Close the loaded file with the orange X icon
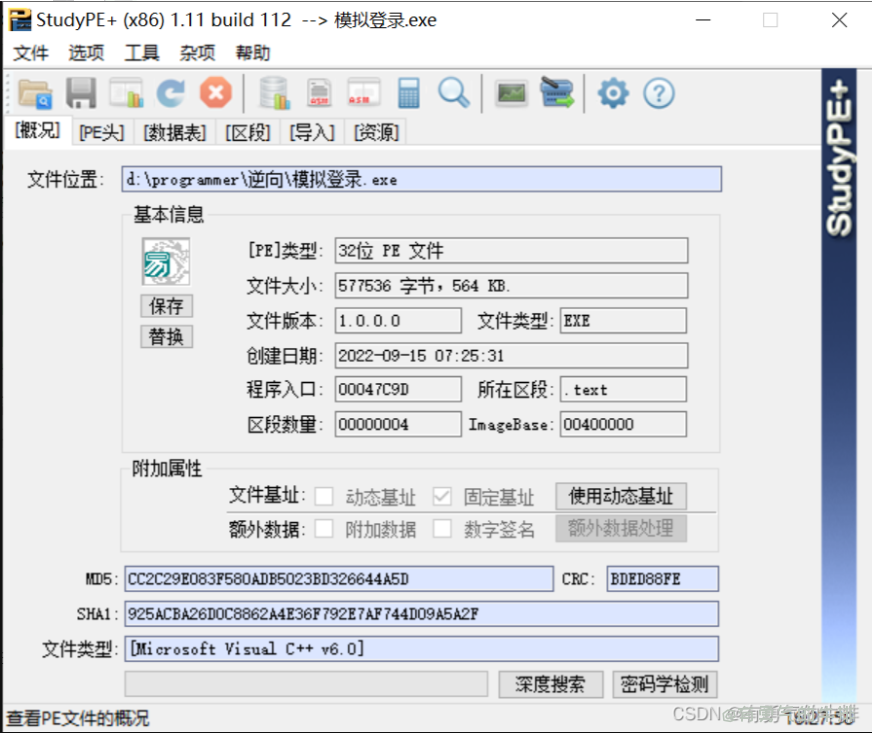872x733 pixels. tap(216, 92)
